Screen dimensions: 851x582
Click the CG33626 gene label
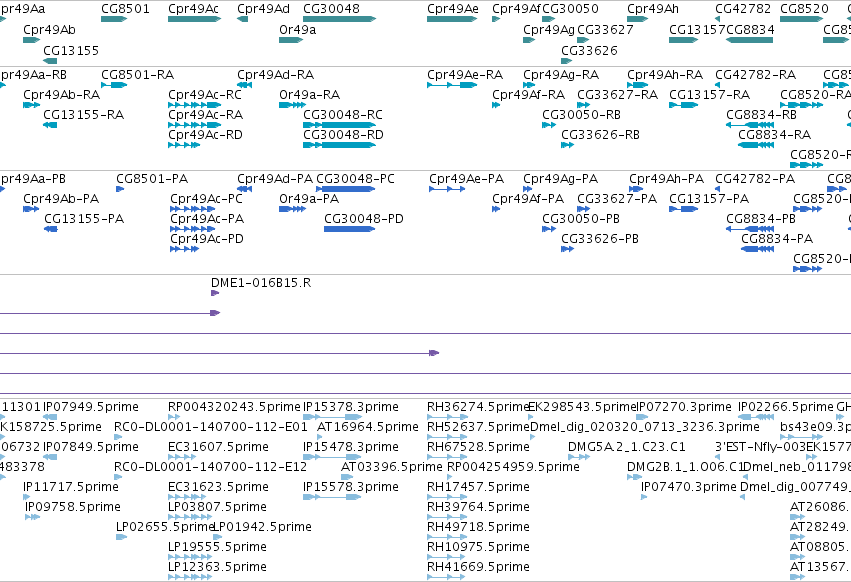(589, 50)
